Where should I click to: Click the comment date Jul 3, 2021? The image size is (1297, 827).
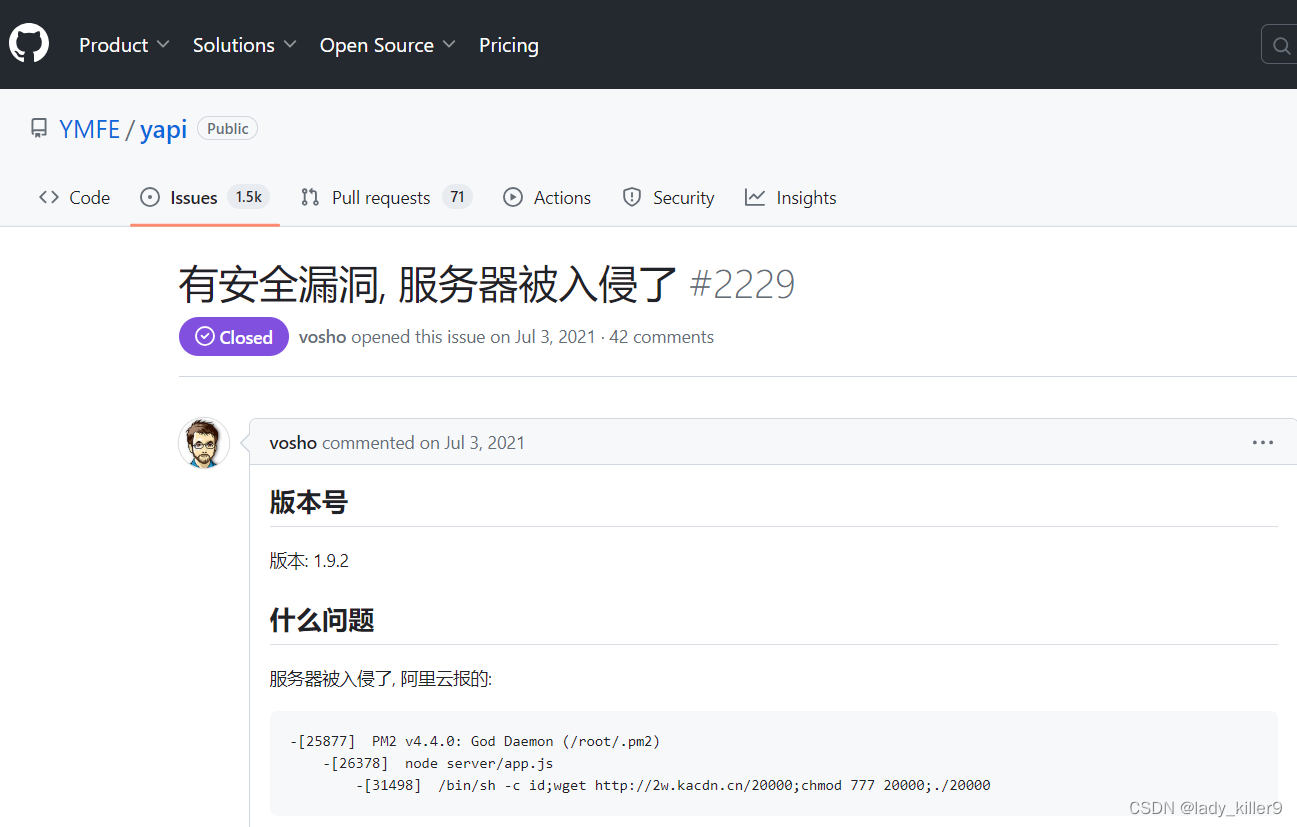(485, 442)
